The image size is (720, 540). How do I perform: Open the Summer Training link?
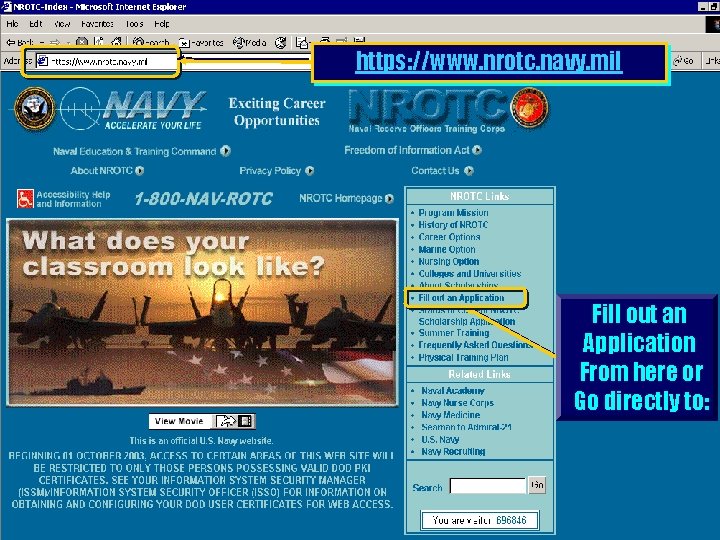pyautogui.click(x=454, y=333)
